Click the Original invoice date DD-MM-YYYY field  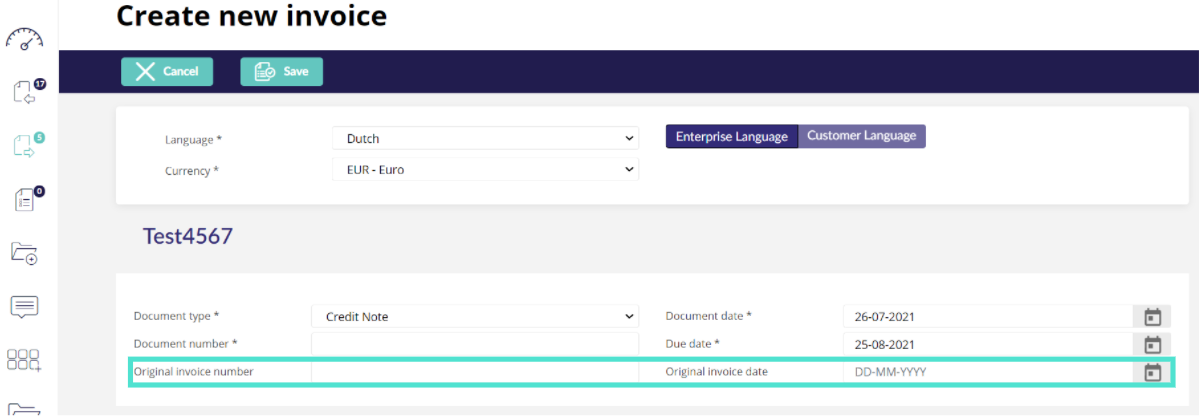point(988,372)
